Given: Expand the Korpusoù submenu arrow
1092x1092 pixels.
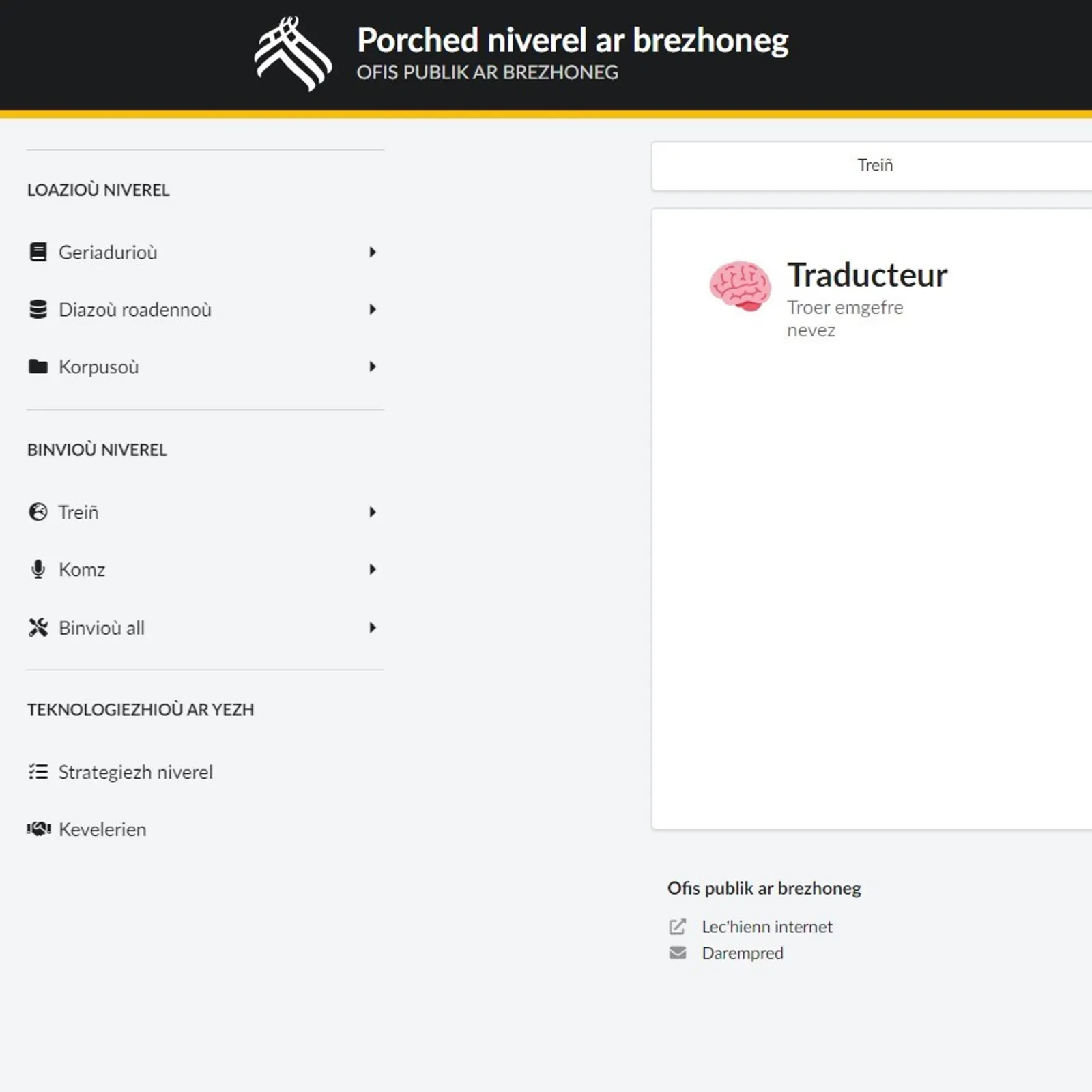Looking at the screenshot, I should click(x=373, y=367).
